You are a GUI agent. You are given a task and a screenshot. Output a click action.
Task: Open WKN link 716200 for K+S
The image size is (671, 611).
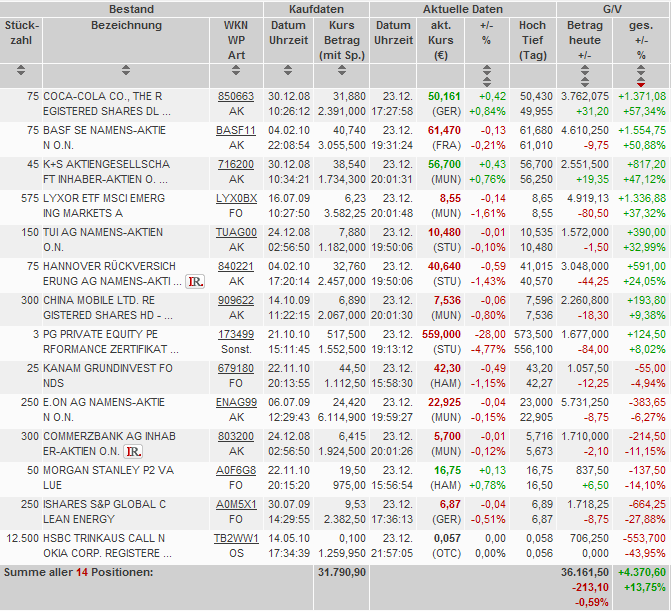236,164
